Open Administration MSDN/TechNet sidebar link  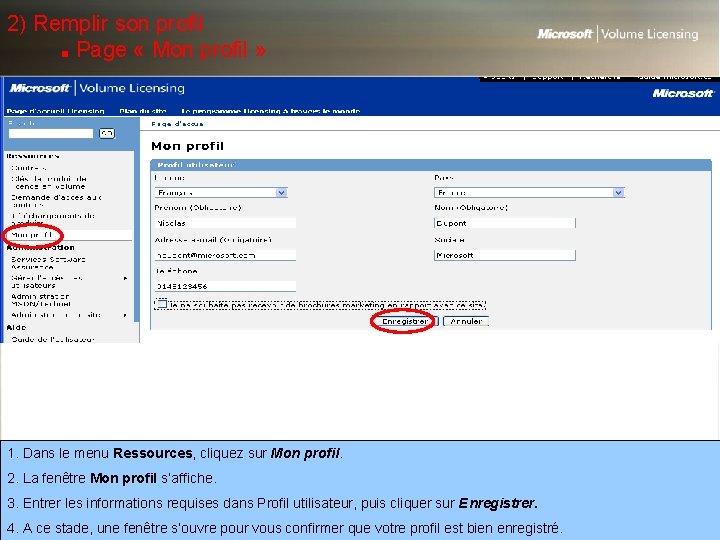(x=41, y=300)
